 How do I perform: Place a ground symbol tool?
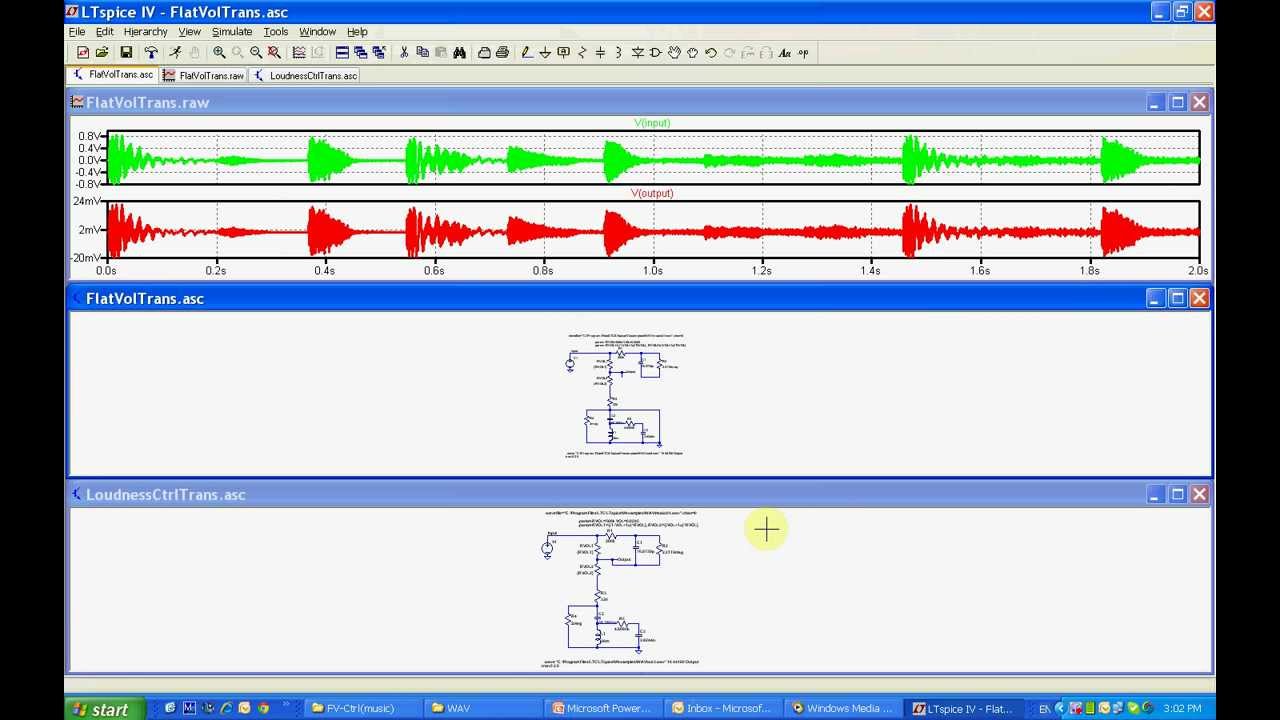pyautogui.click(x=545, y=53)
